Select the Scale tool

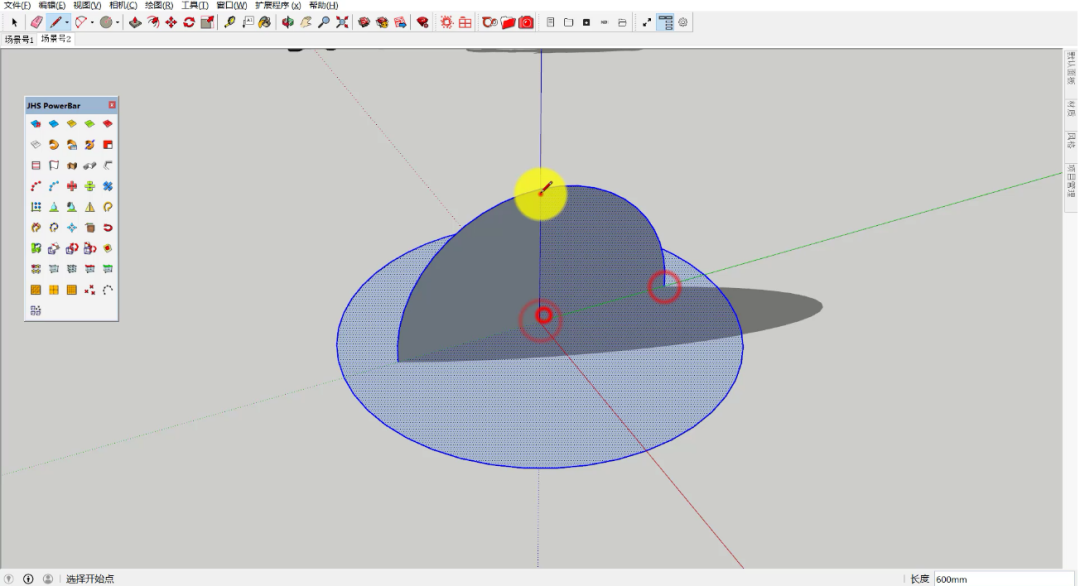pos(207,23)
